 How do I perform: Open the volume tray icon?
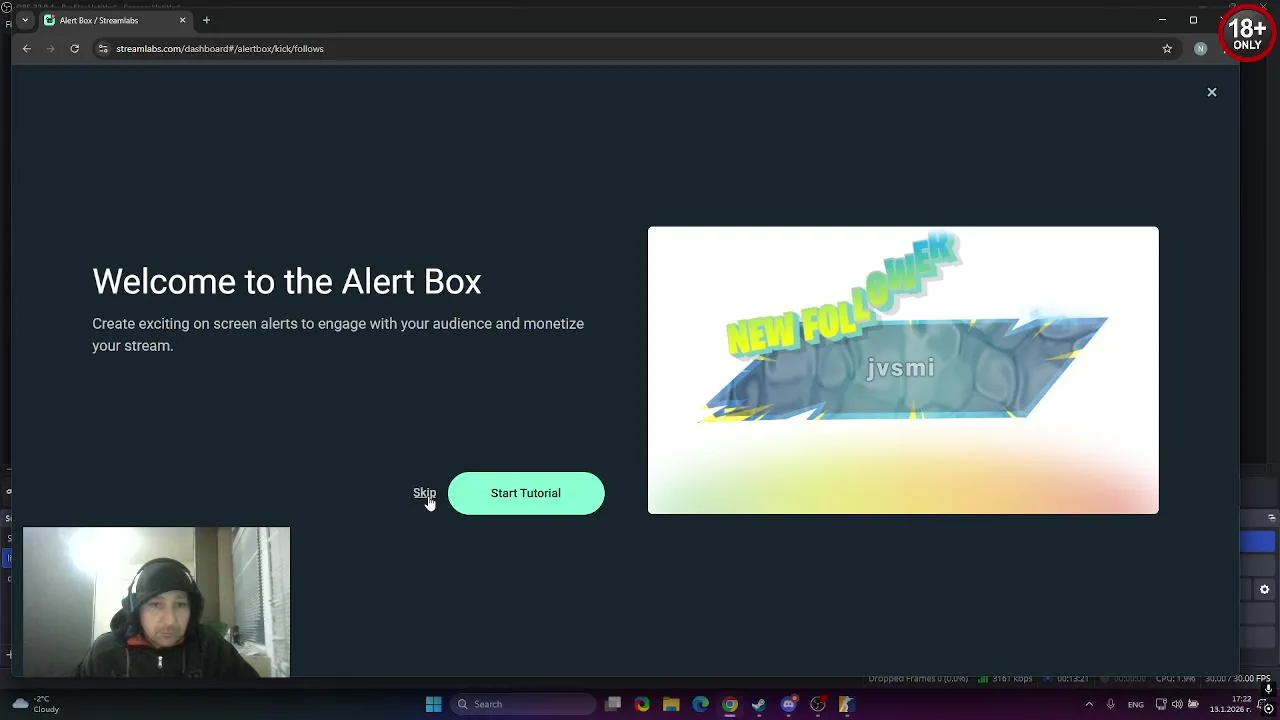pos(1177,704)
